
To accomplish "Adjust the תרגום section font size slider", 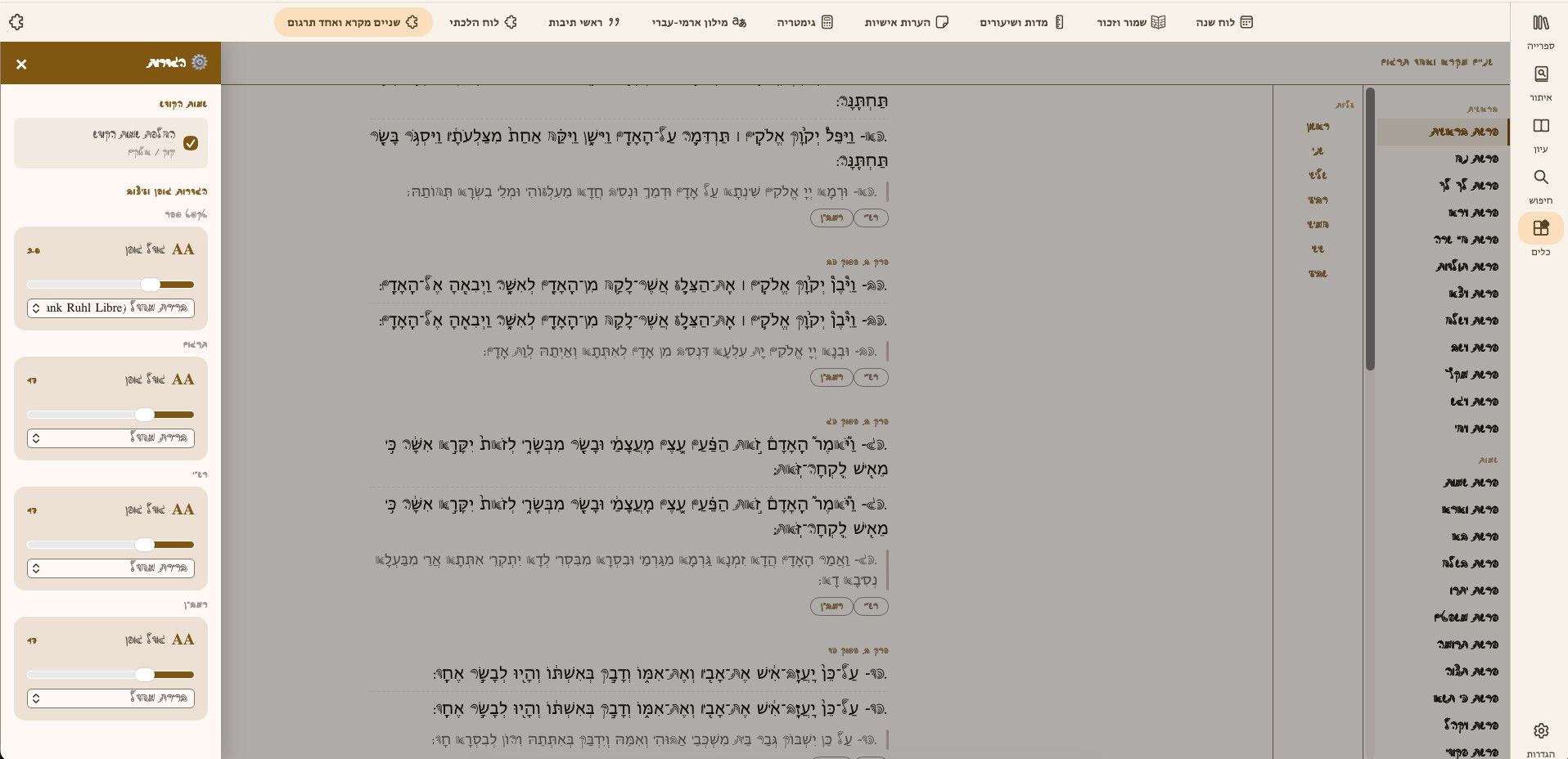I will pyautogui.click(x=110, y=415).
